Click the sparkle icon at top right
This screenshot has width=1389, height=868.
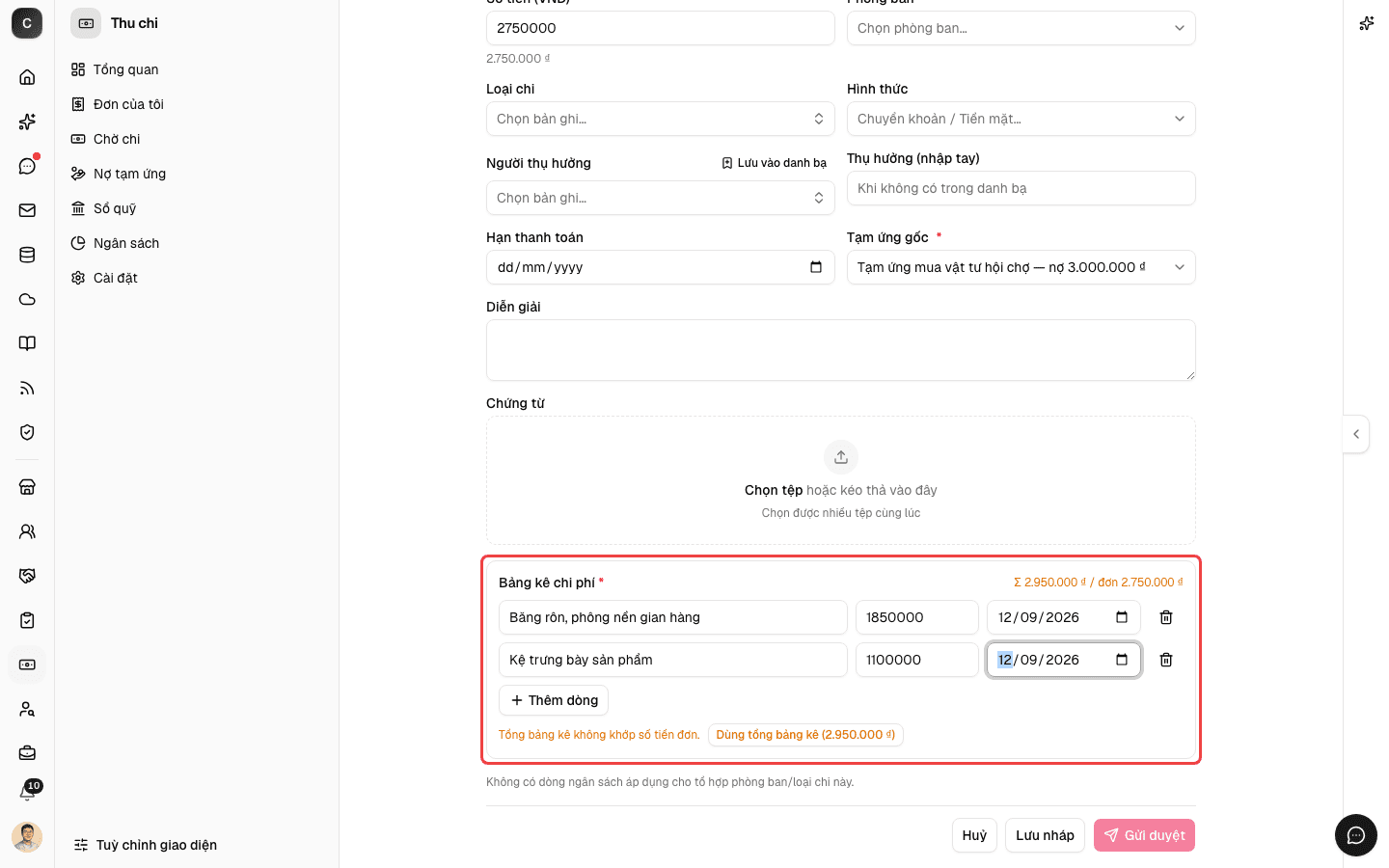click(x=1367, y=23)
